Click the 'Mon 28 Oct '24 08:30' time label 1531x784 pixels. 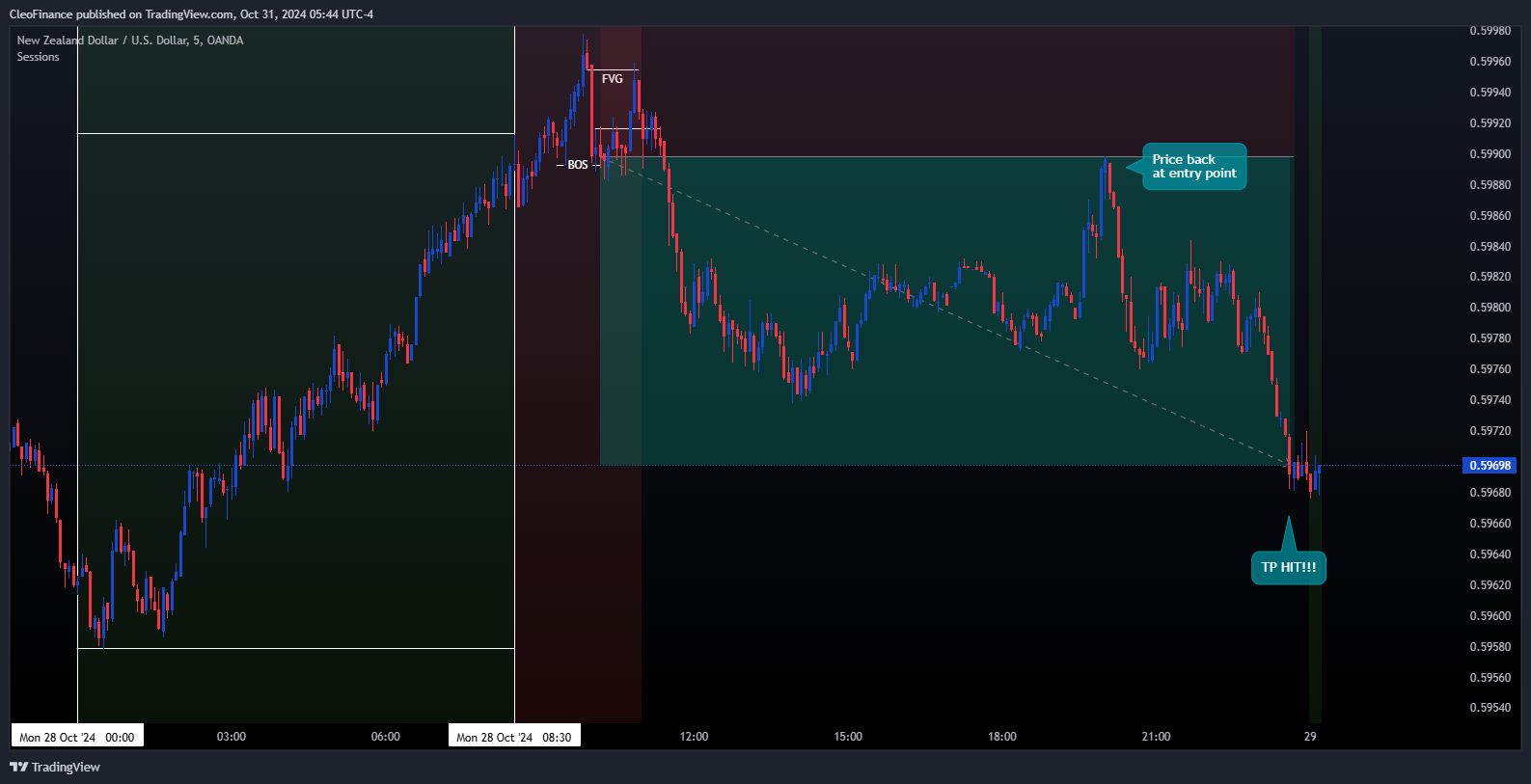[514, 737]
